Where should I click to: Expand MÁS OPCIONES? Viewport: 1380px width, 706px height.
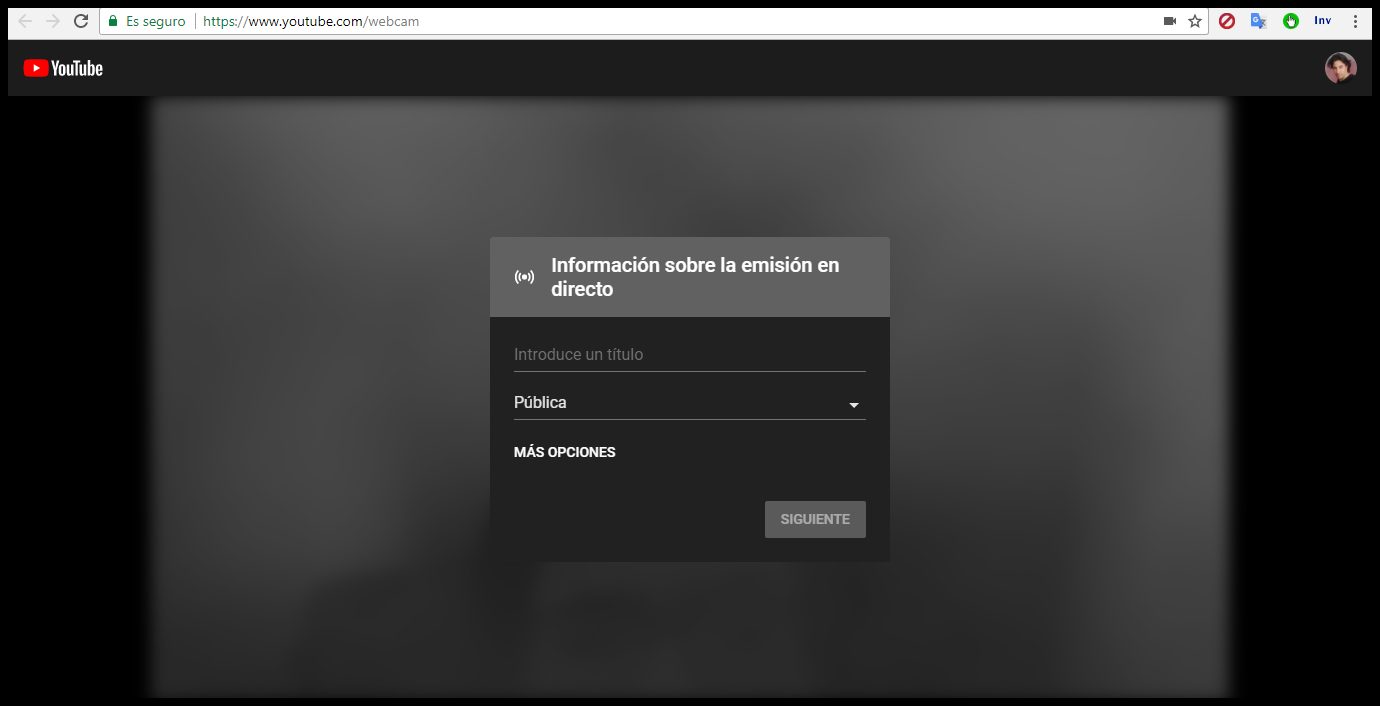(564, 452)
